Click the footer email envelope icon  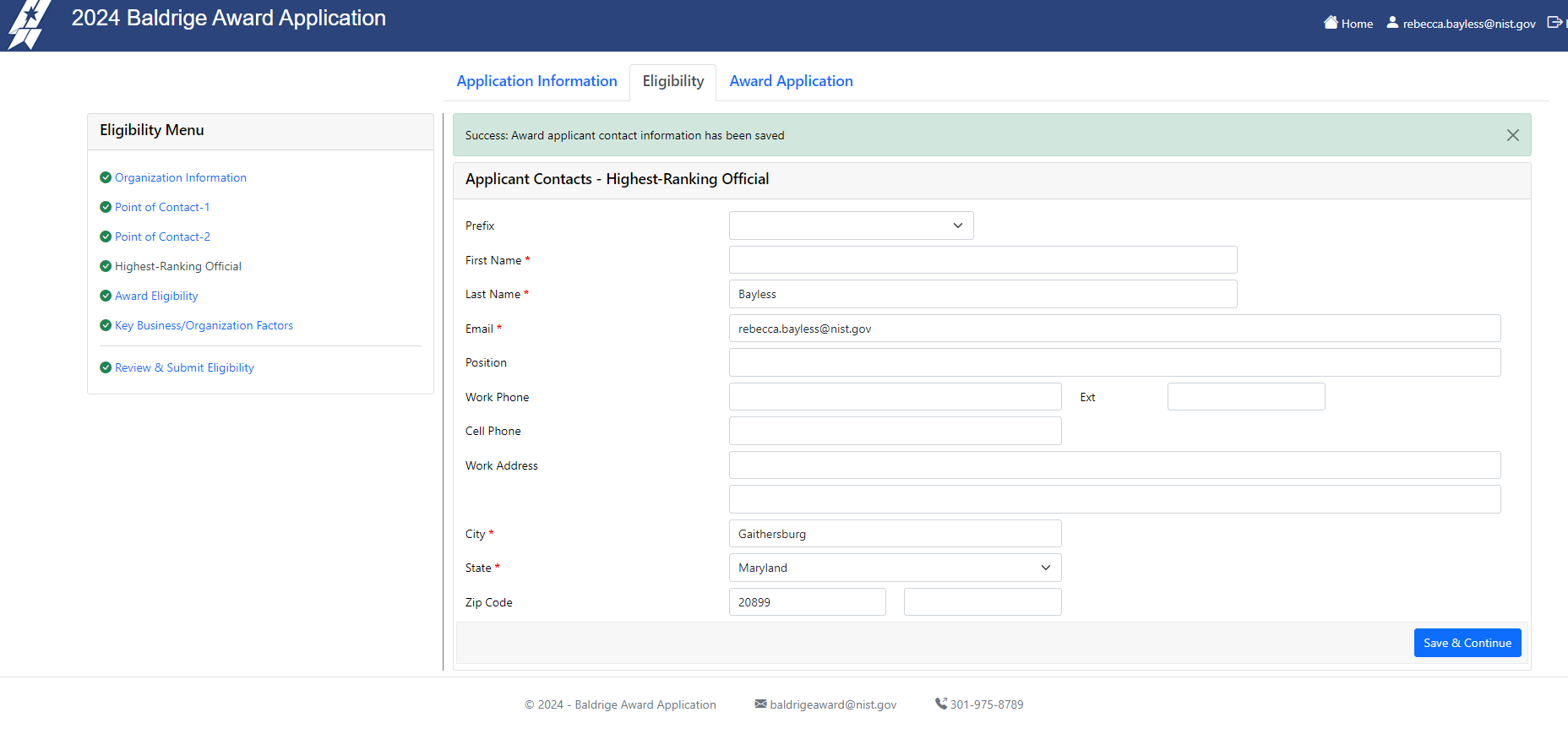(x=760, y=704)
